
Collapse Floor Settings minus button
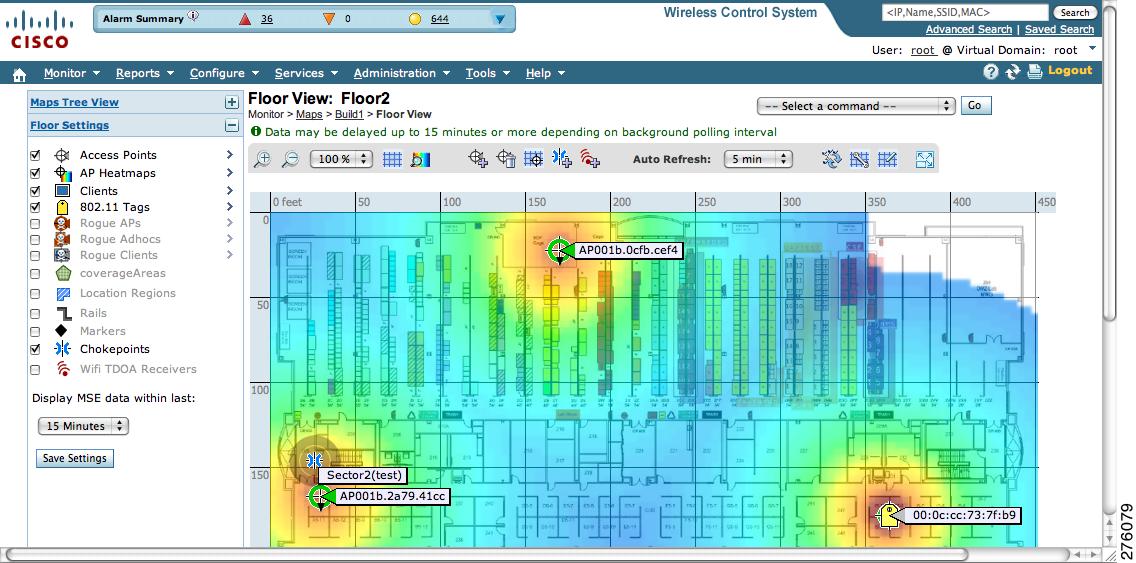pyautogui.click(x=231, y=125)
